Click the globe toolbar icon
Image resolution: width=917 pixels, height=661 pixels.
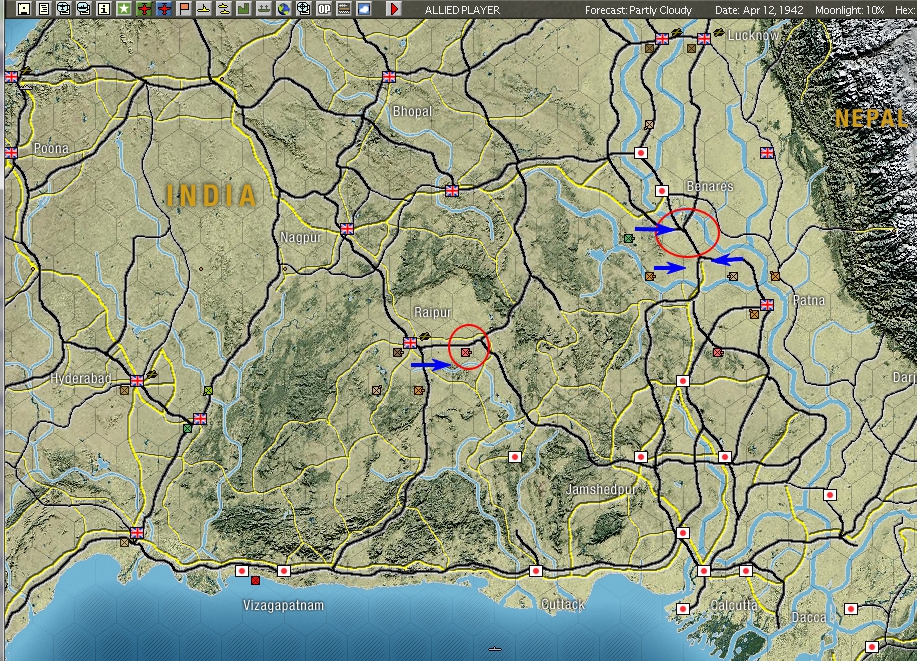click(284, 9)
